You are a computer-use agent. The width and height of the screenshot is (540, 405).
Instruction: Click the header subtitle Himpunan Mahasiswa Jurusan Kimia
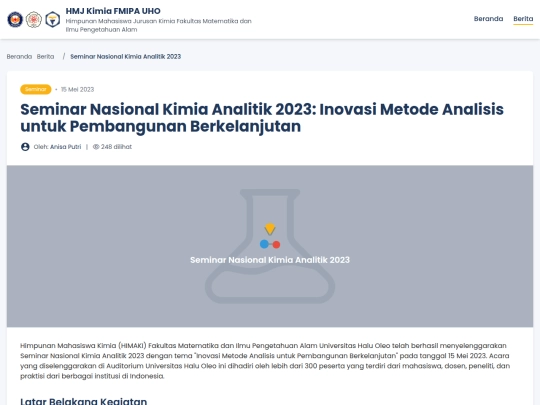click(159, 25)
